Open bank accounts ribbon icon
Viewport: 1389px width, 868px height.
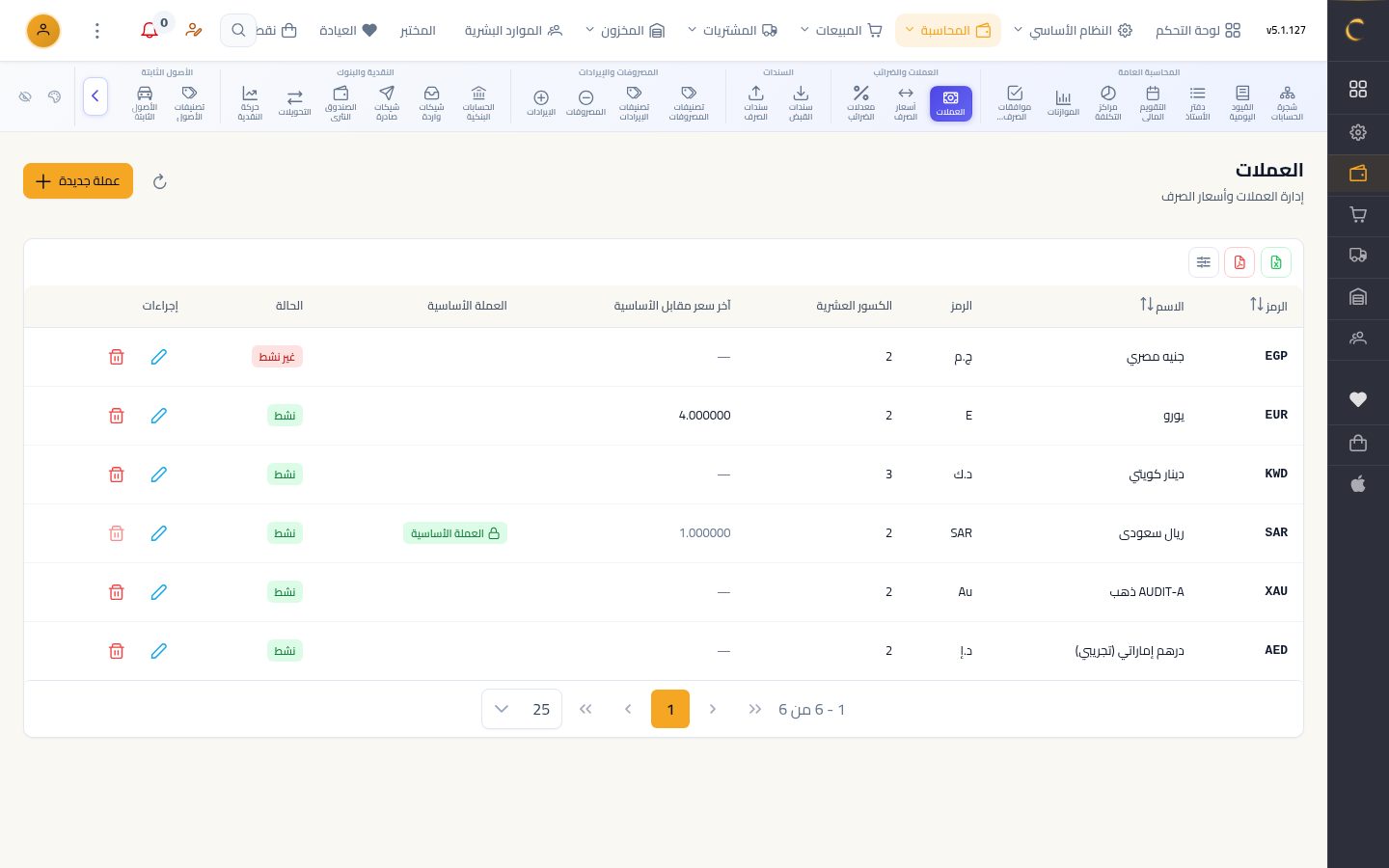click(478, 102)
